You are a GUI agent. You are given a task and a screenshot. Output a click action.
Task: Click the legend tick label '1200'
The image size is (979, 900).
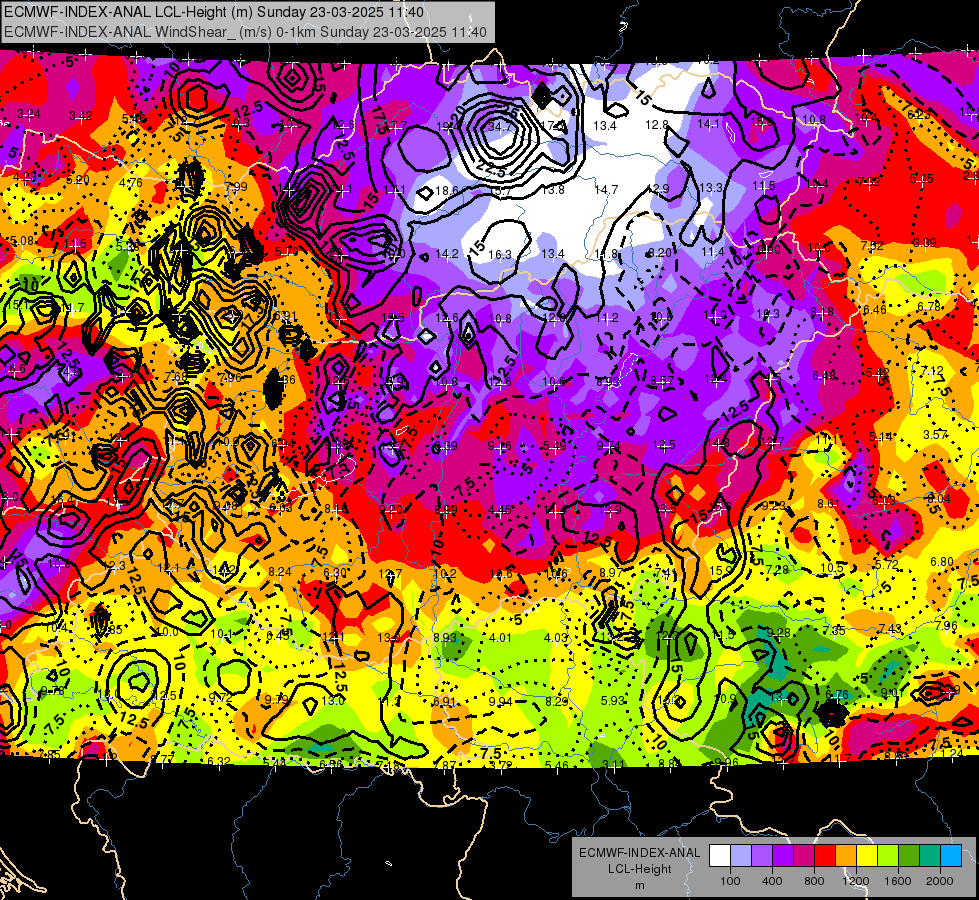point(856,881)
